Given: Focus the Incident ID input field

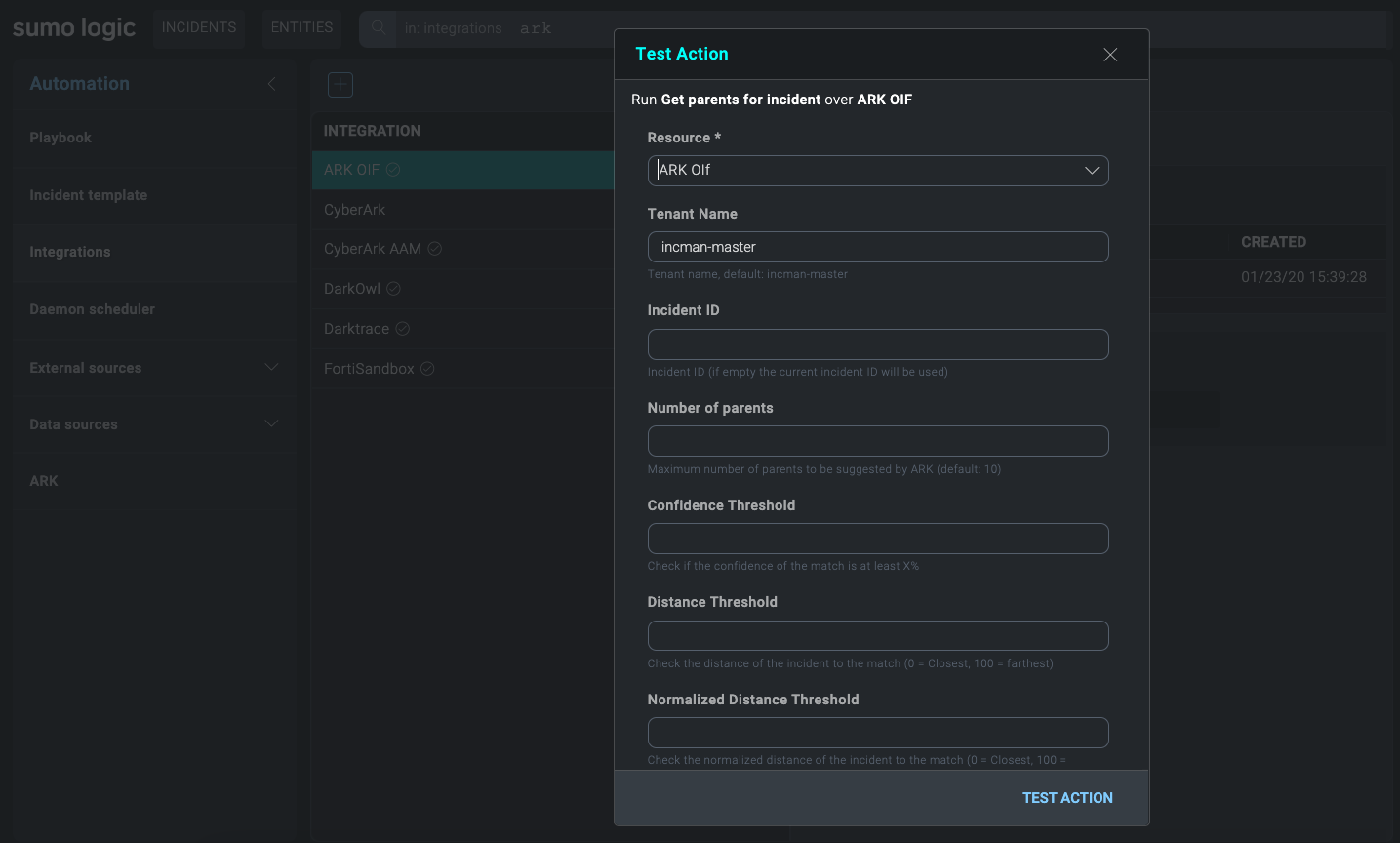Looking at the screenshot, I should [878, 344].
